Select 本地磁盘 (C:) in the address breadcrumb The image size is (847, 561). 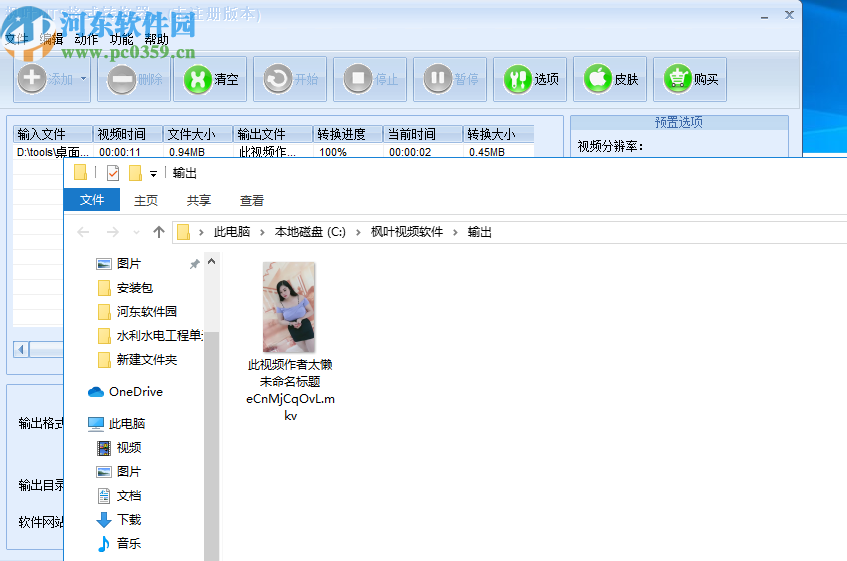coord(310,232)
